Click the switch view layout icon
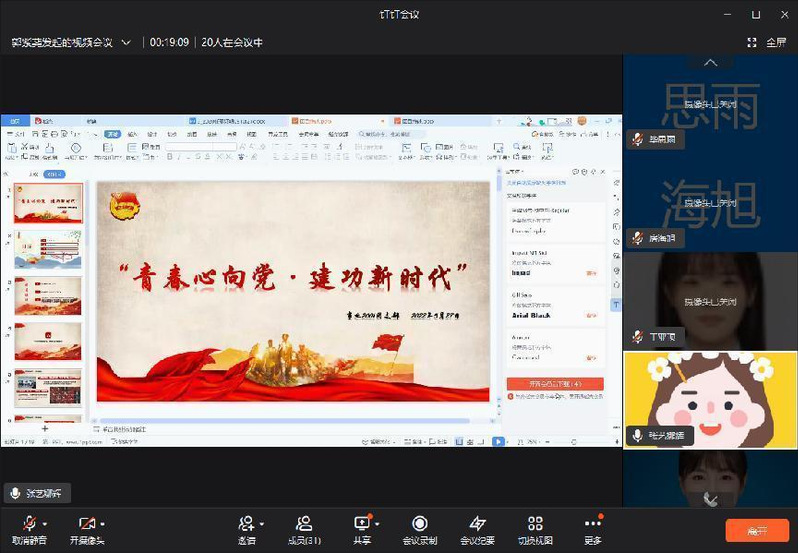 click(535, 525)
